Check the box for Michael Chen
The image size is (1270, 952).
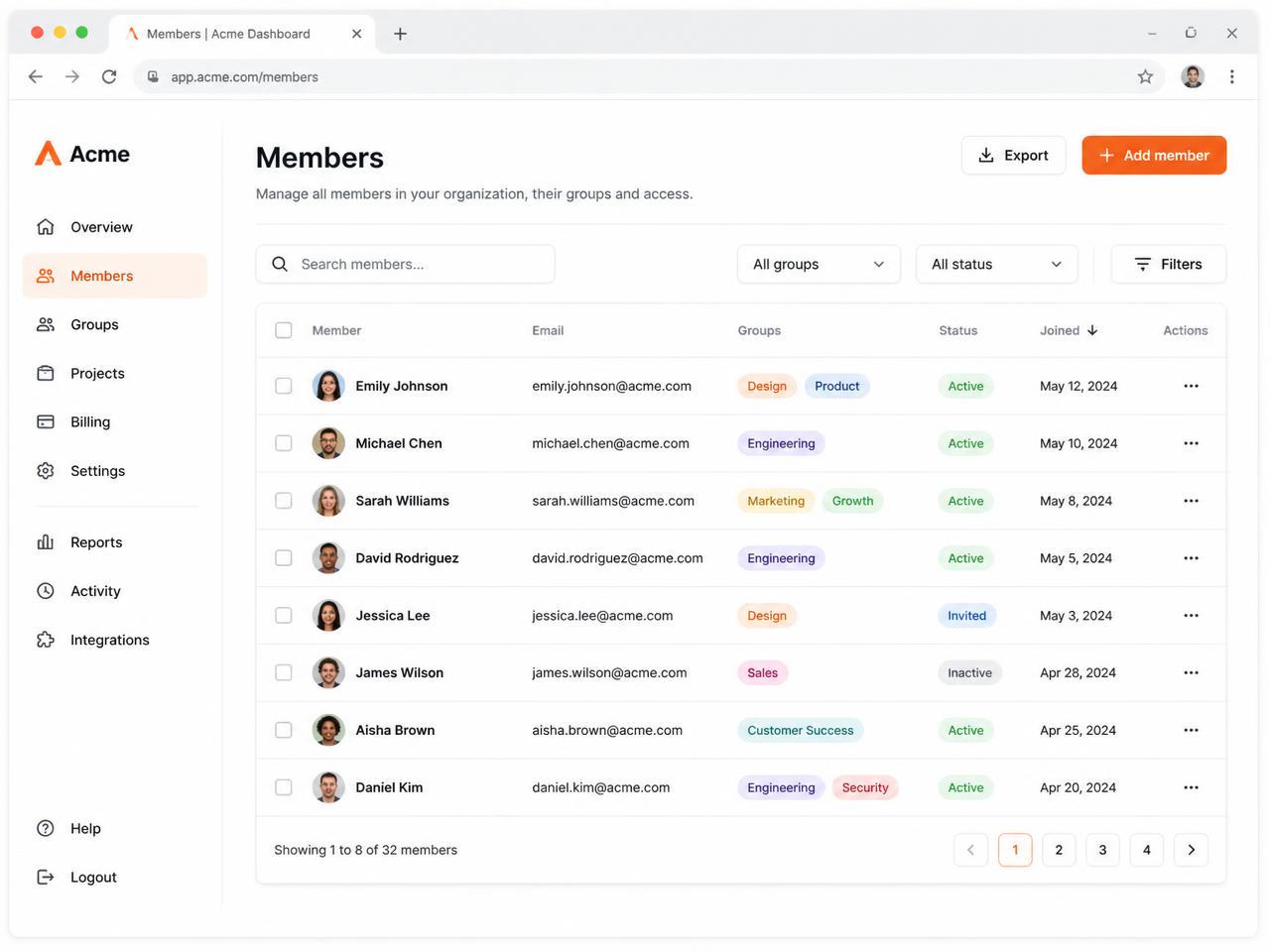[284, 443]
